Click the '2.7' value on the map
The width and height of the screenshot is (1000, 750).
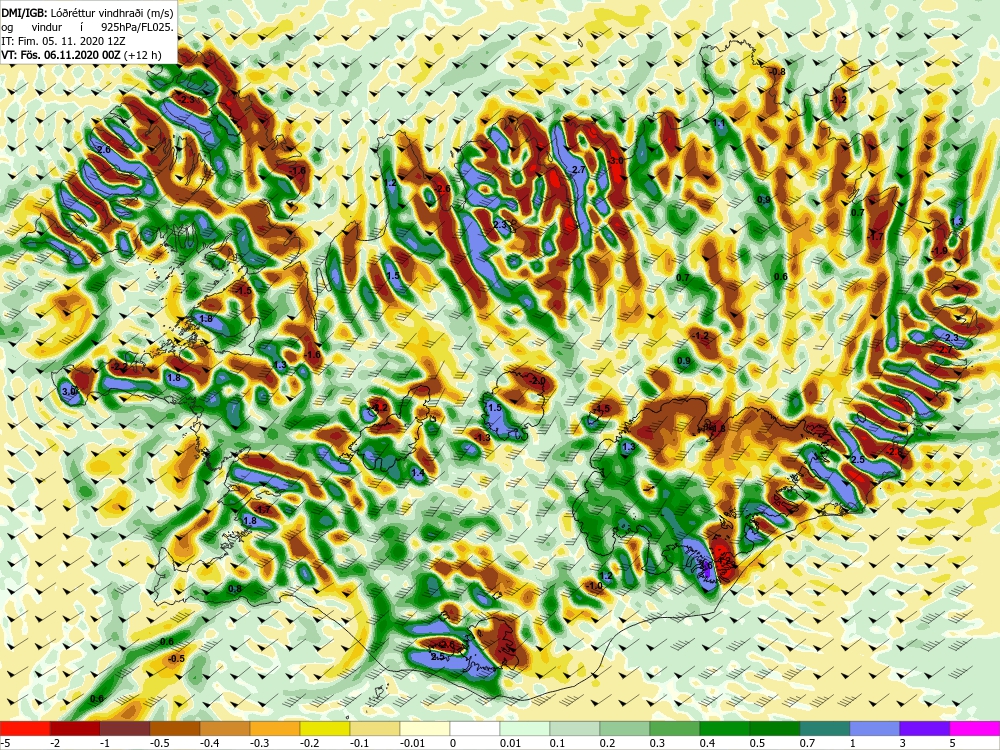point(578,170)
